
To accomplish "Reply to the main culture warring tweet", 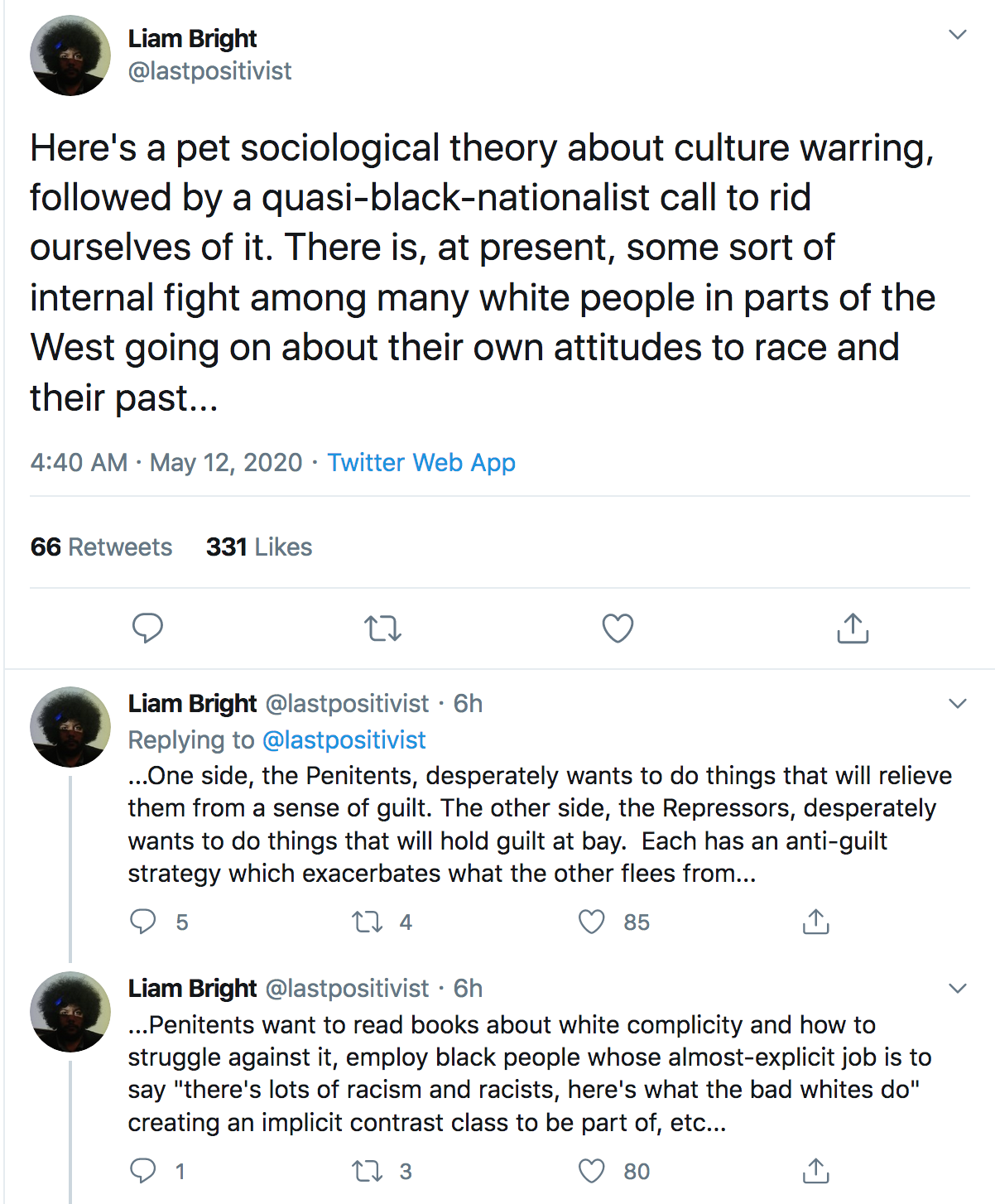I will tap(147, 628).
